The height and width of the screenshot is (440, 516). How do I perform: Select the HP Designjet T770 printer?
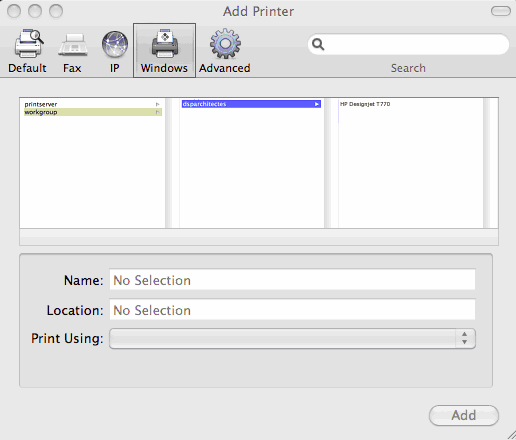click(x=365, y=104)
